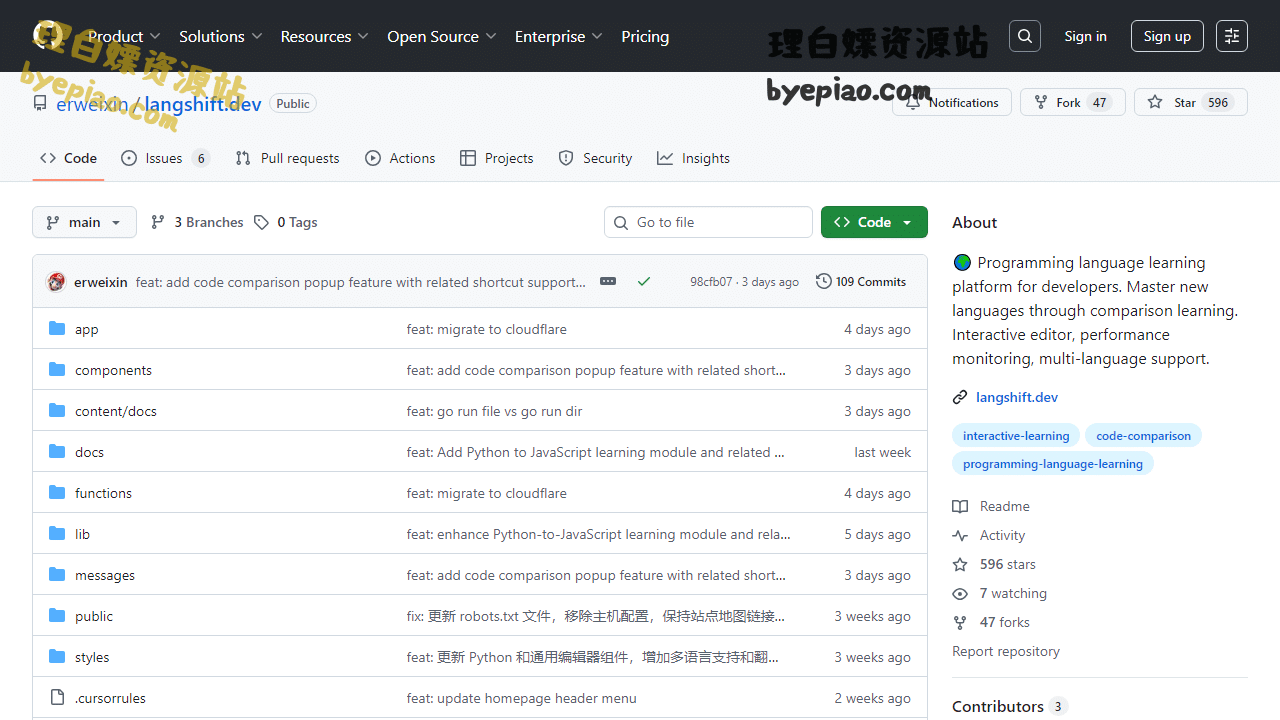The image size is (1280, 720).
Task: Open the Product menu dropdown
Action: coord(124,36)
